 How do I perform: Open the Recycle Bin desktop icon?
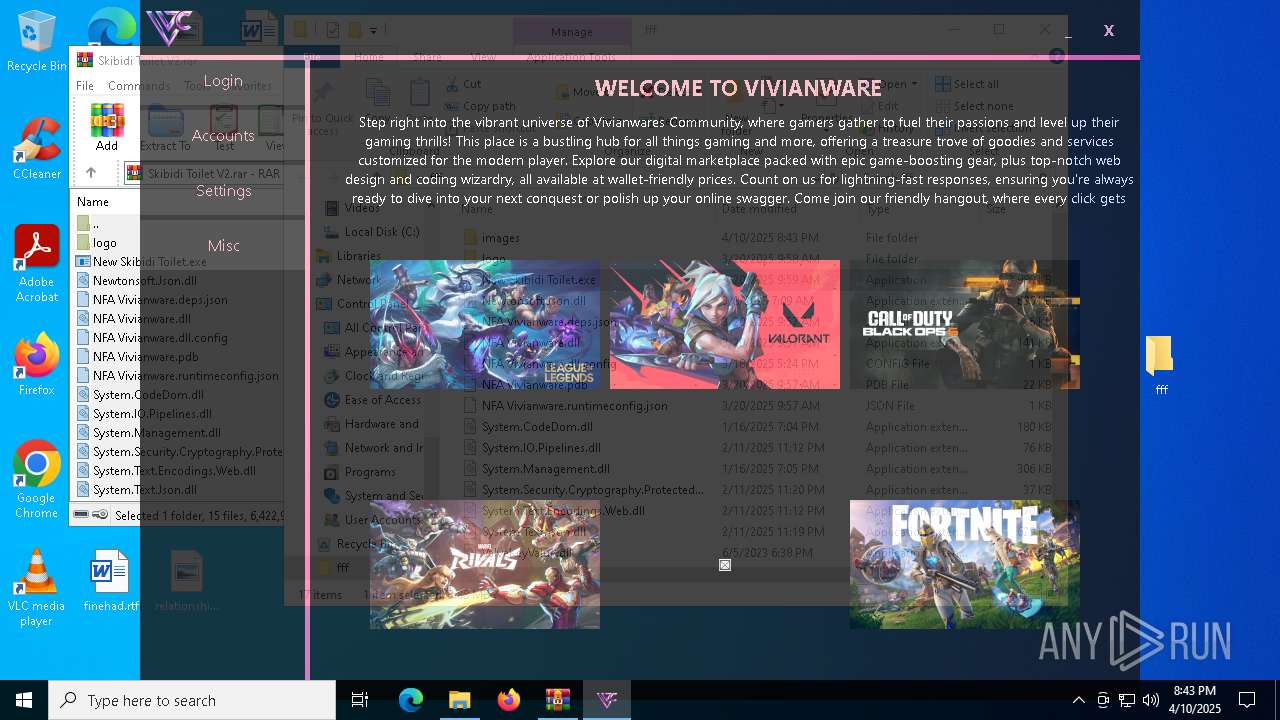click(x=36, y=41)
